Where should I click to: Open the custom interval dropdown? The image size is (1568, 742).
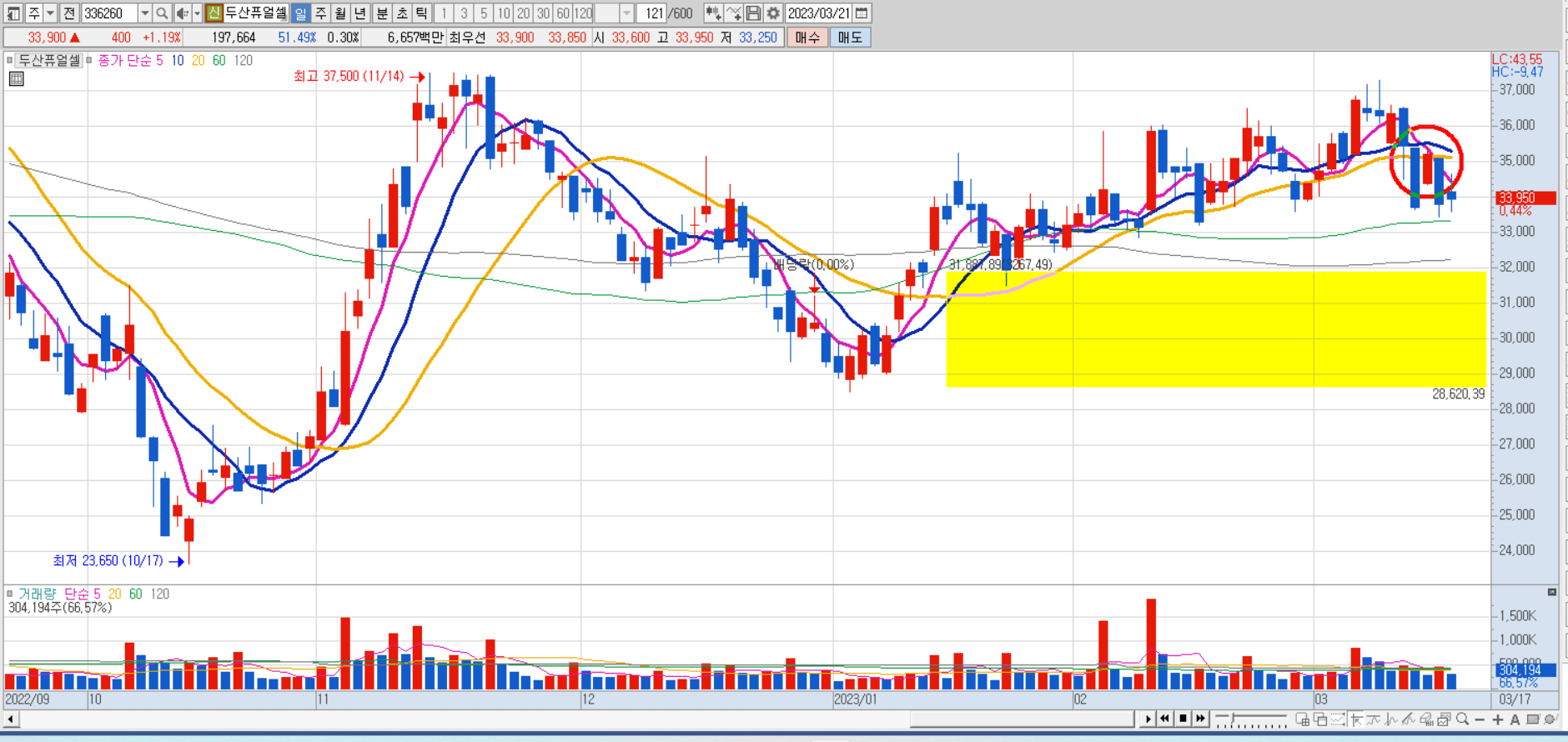pyautogui.click(x=627, y=13)
